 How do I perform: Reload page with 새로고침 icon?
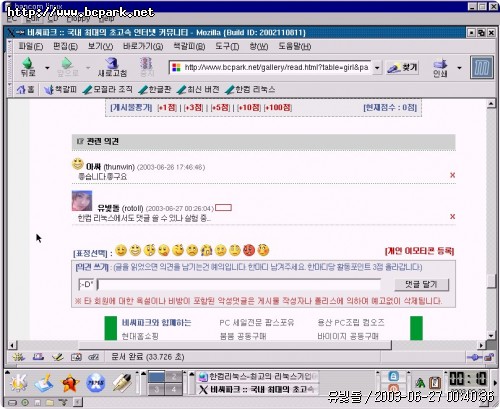[112, 67]
